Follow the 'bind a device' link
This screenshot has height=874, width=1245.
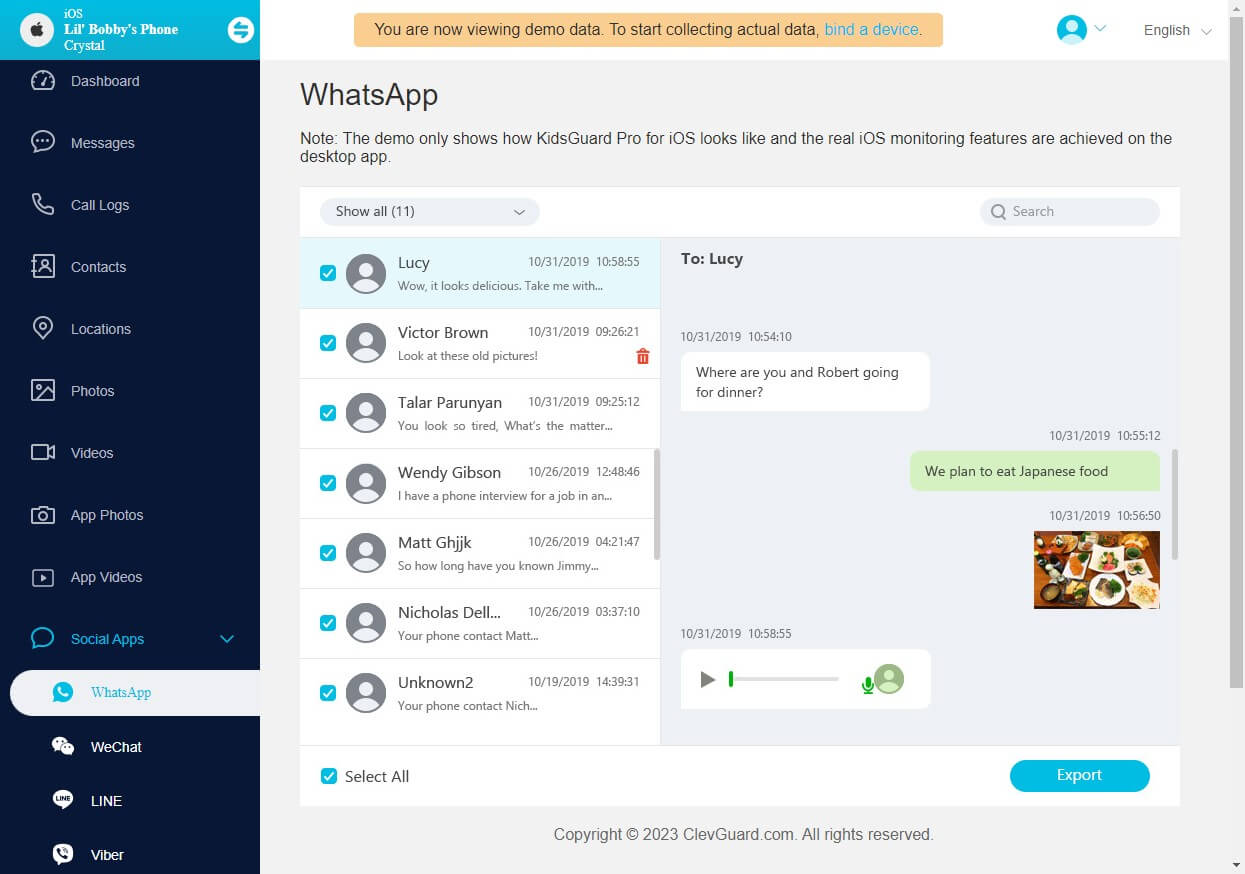(x=871, y=30)
